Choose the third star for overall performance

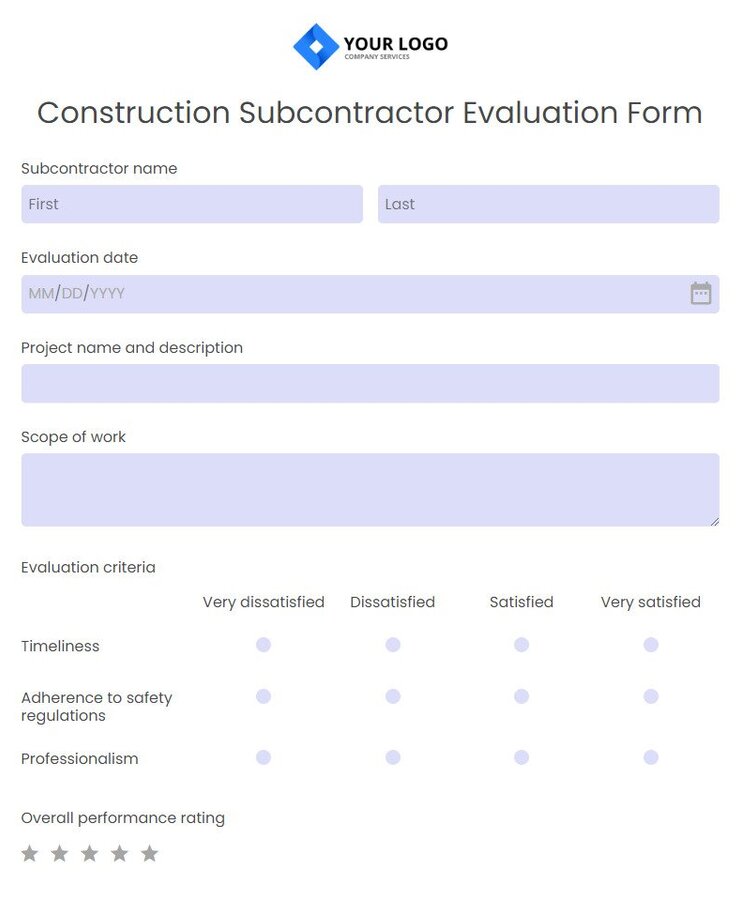pyautogui.click(x=90, y=853)
